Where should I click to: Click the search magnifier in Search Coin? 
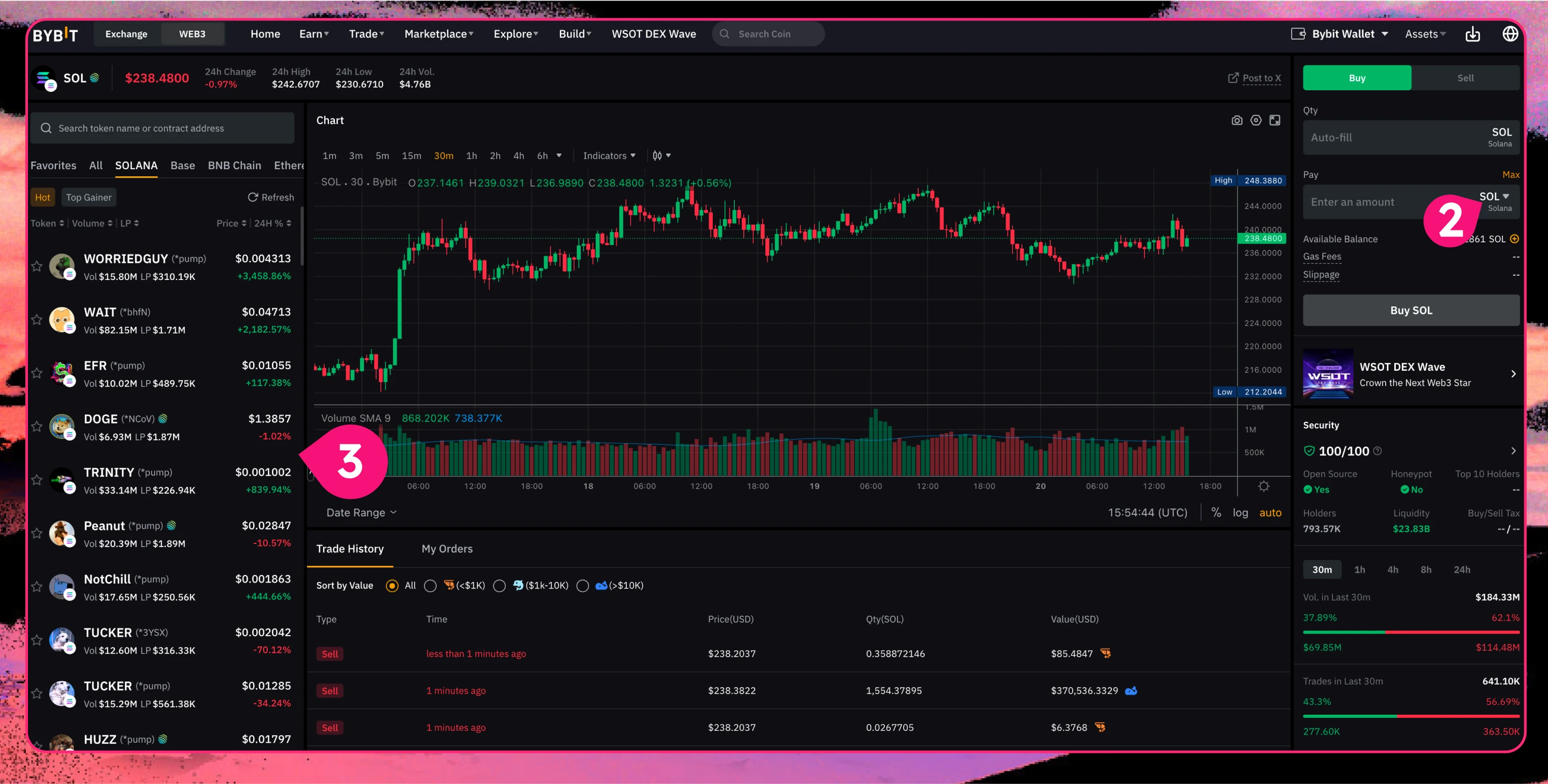[x=725, y=34]
